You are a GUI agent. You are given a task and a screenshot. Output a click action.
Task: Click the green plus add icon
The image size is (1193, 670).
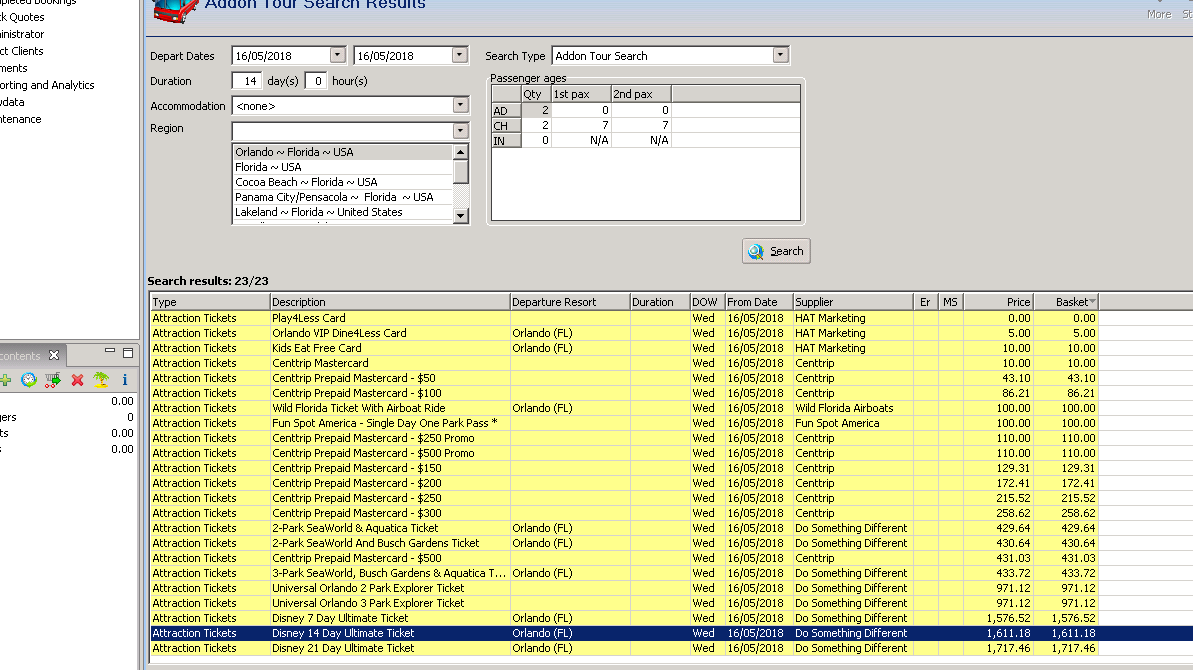point(5,380)
